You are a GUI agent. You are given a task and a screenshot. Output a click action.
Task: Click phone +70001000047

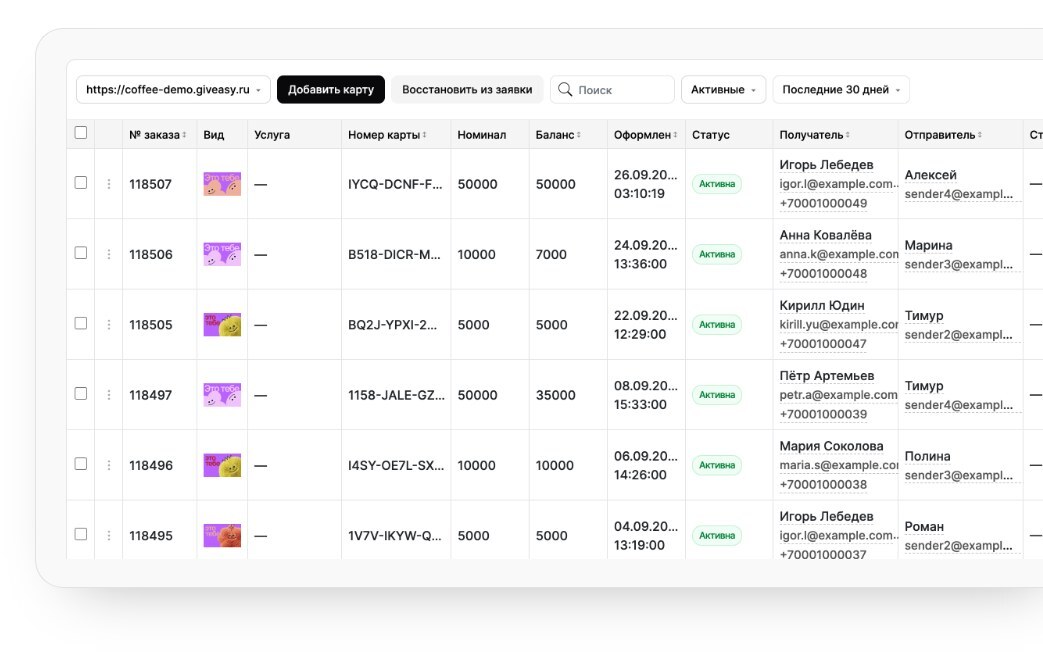(823, 344)
